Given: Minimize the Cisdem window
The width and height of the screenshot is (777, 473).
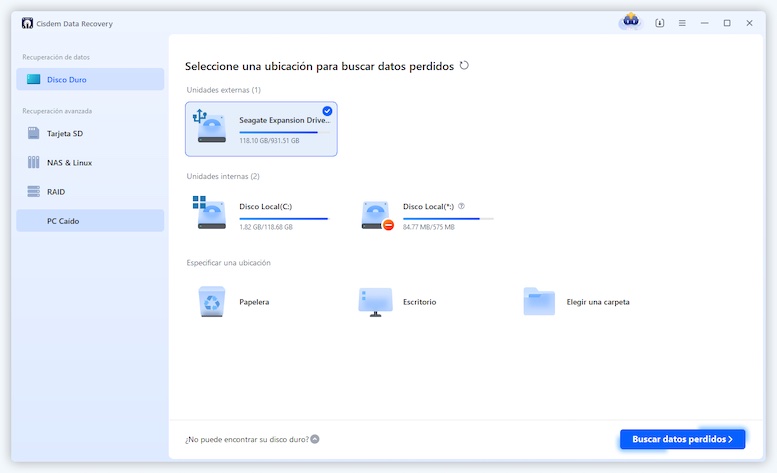Looking at the screenshot, I should (x=704, y=23).
